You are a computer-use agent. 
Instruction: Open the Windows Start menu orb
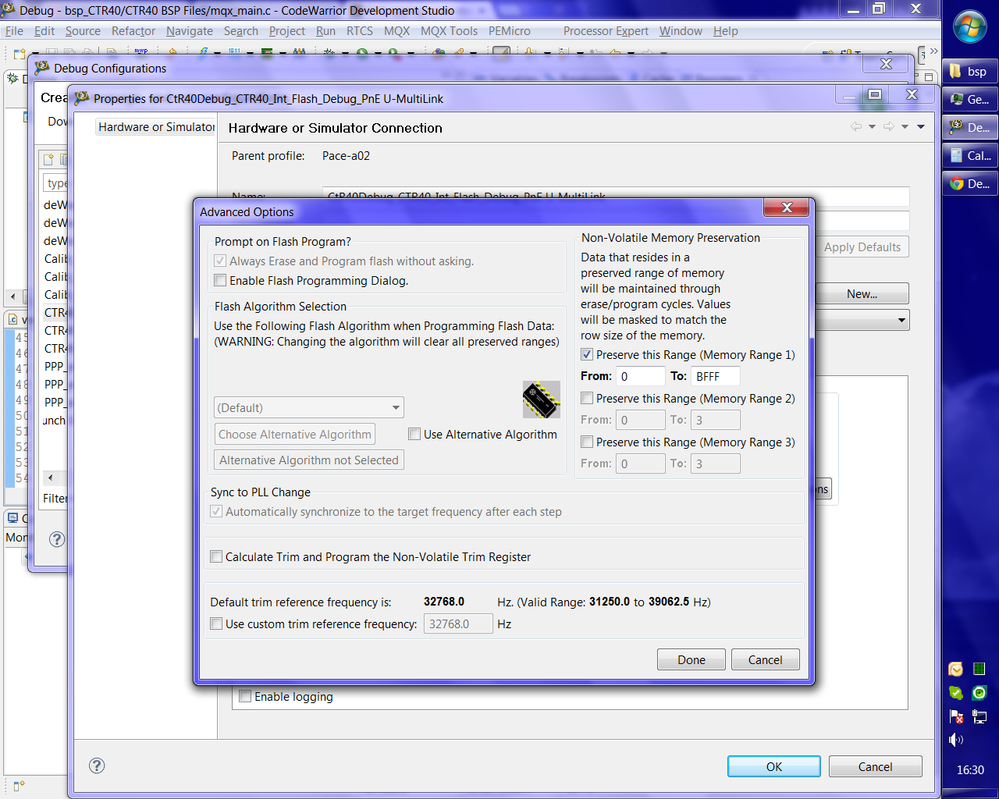pyautogui.click(x=970, y=27)
